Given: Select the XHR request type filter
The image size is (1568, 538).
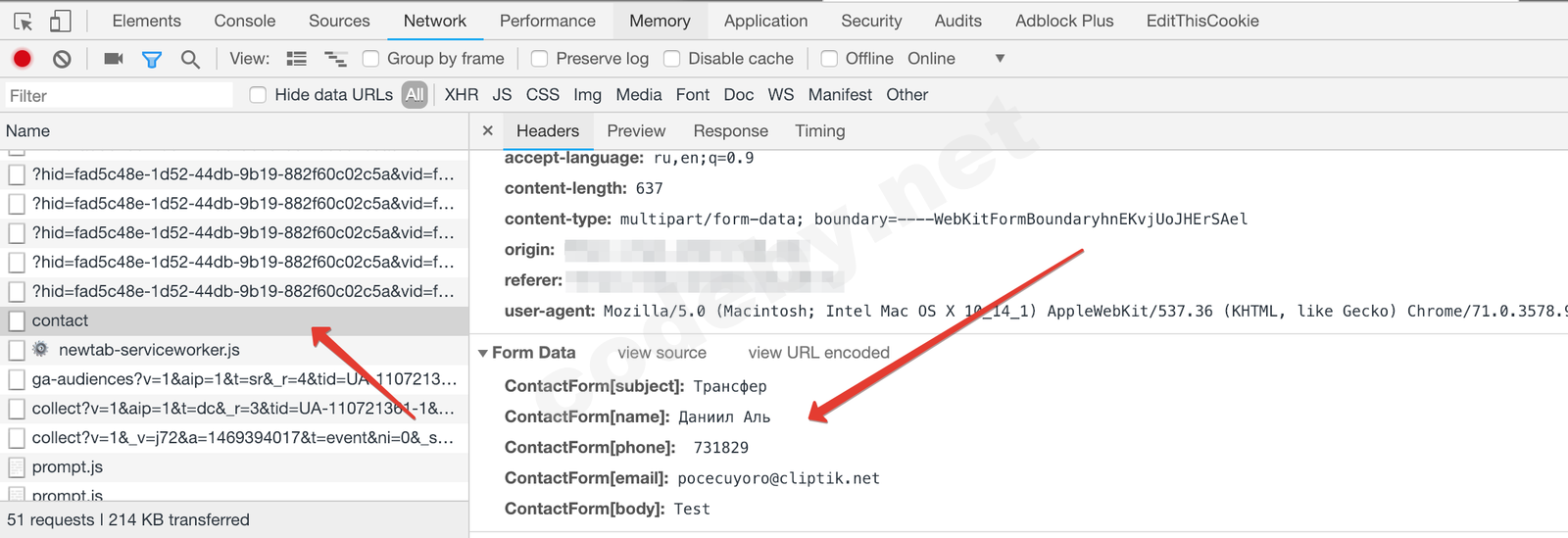Looking at the screenshot, I should 461,95.
